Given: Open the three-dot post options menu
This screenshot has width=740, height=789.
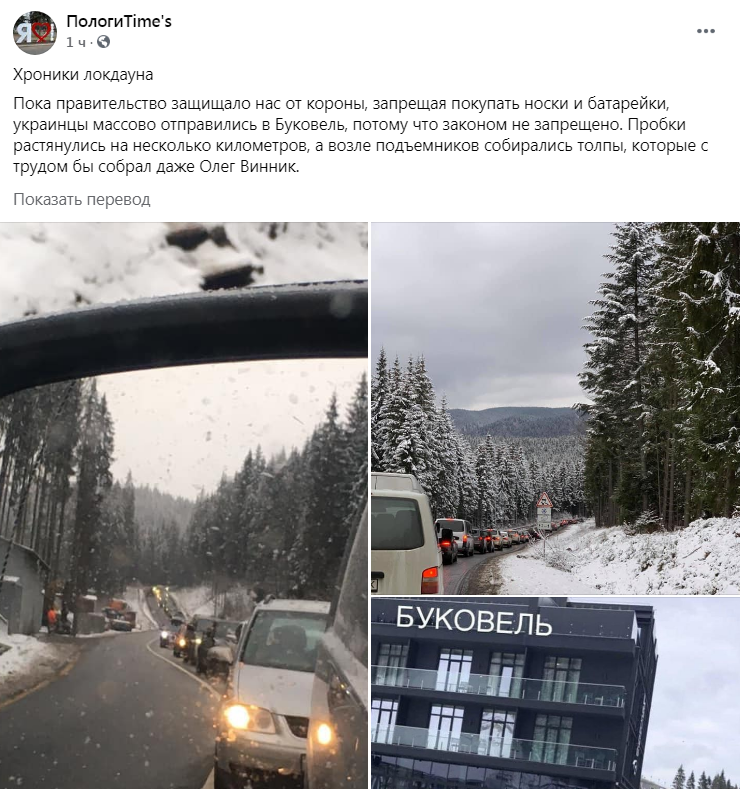Looking at the screenshot, I should 705,31.
